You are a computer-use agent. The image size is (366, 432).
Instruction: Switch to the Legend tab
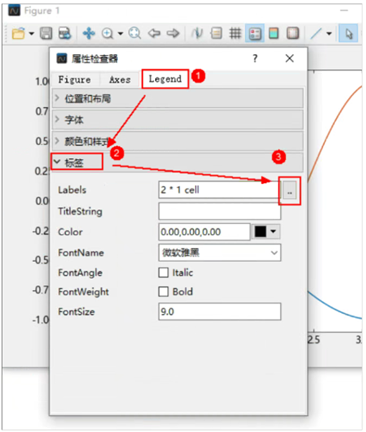165,79
